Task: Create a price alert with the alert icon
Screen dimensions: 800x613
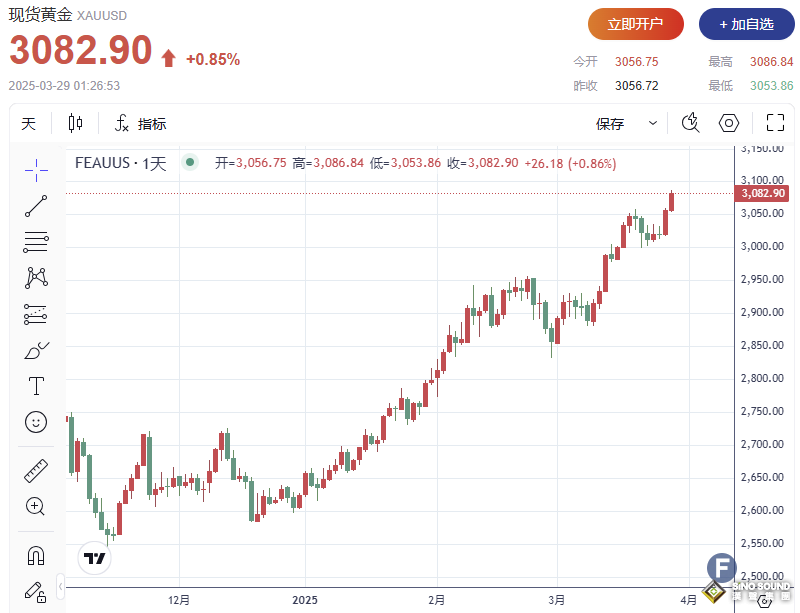Action: (690, 122)
